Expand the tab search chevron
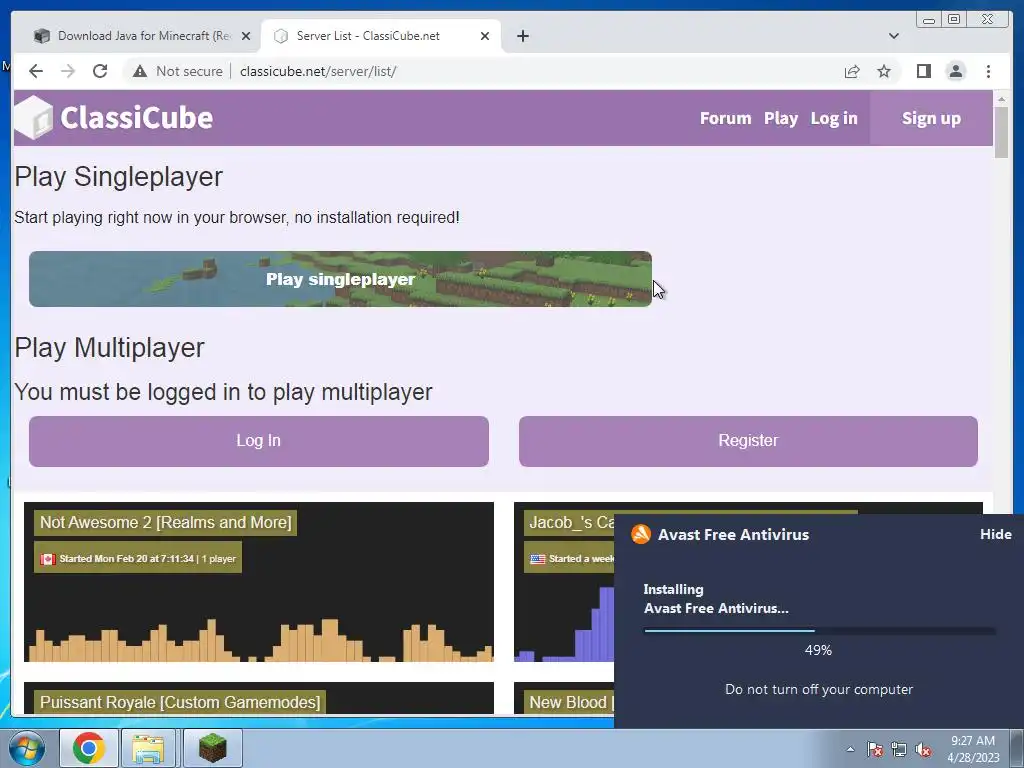 pyautogui.click(x=893, y=36)
